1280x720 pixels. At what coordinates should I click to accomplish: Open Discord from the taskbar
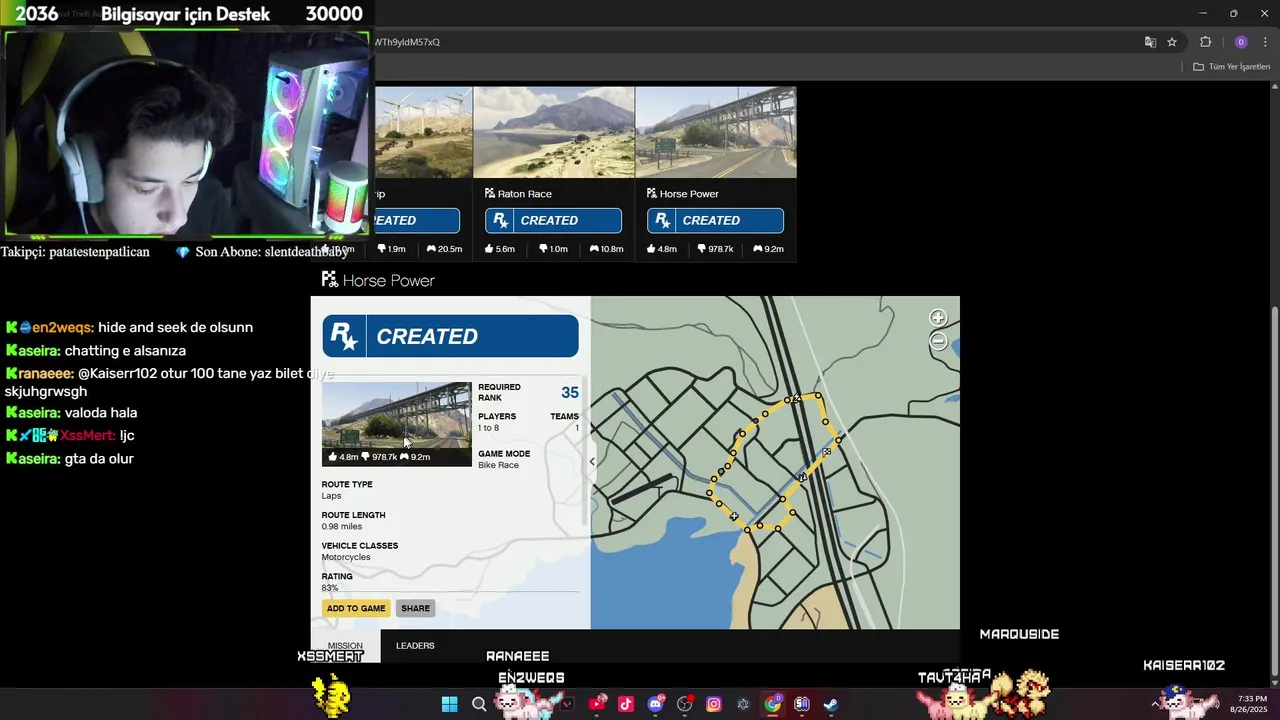click(656, 704)
